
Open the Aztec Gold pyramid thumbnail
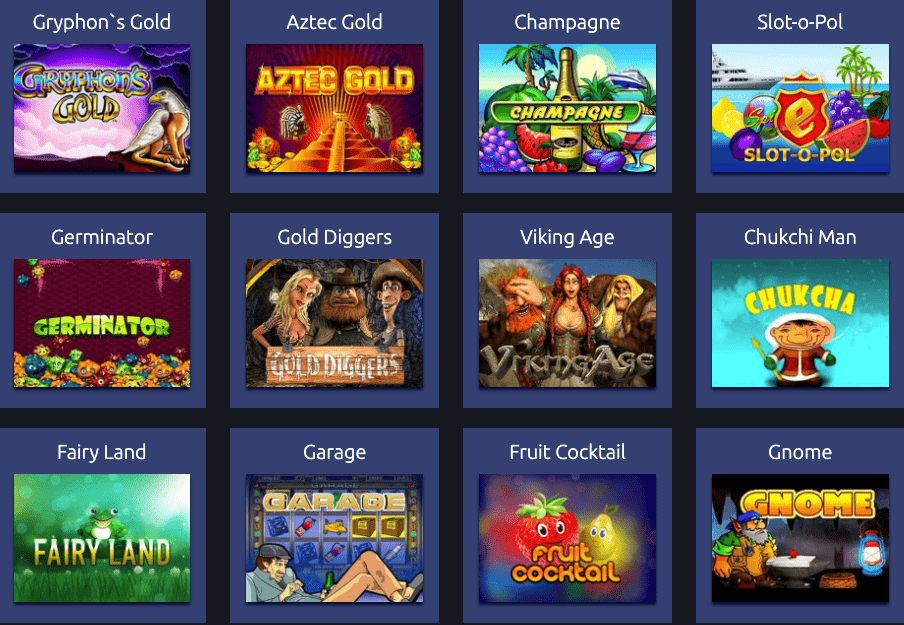click(334, 108)
